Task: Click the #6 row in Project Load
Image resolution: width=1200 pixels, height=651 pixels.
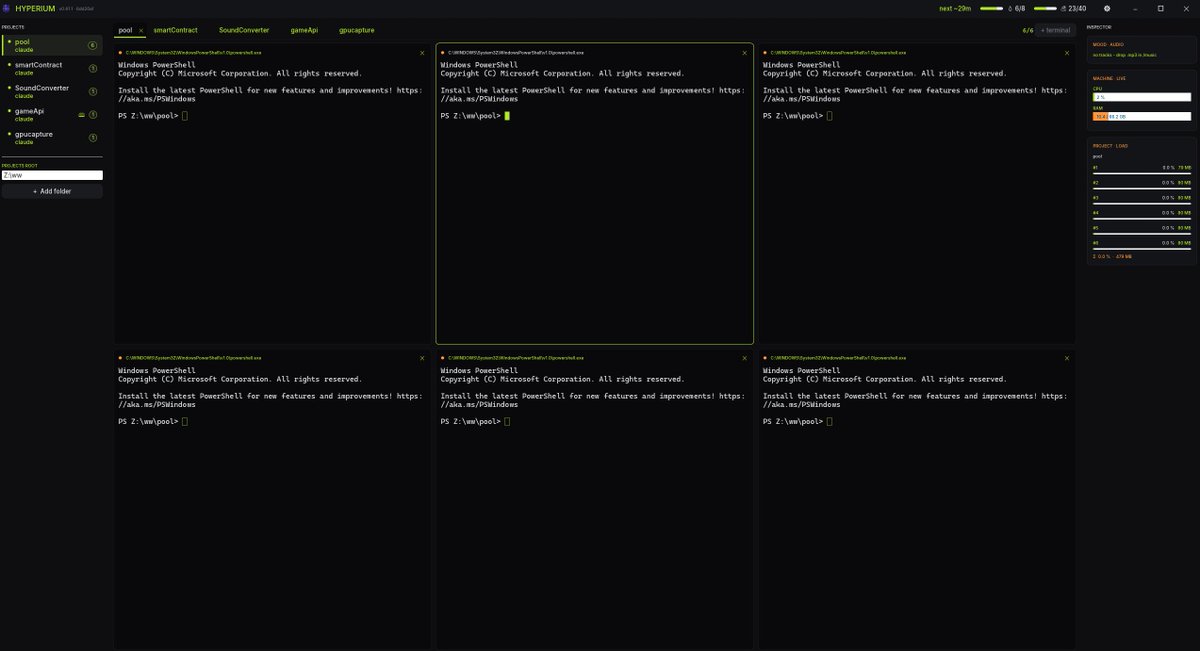Action: (1142, 244)
